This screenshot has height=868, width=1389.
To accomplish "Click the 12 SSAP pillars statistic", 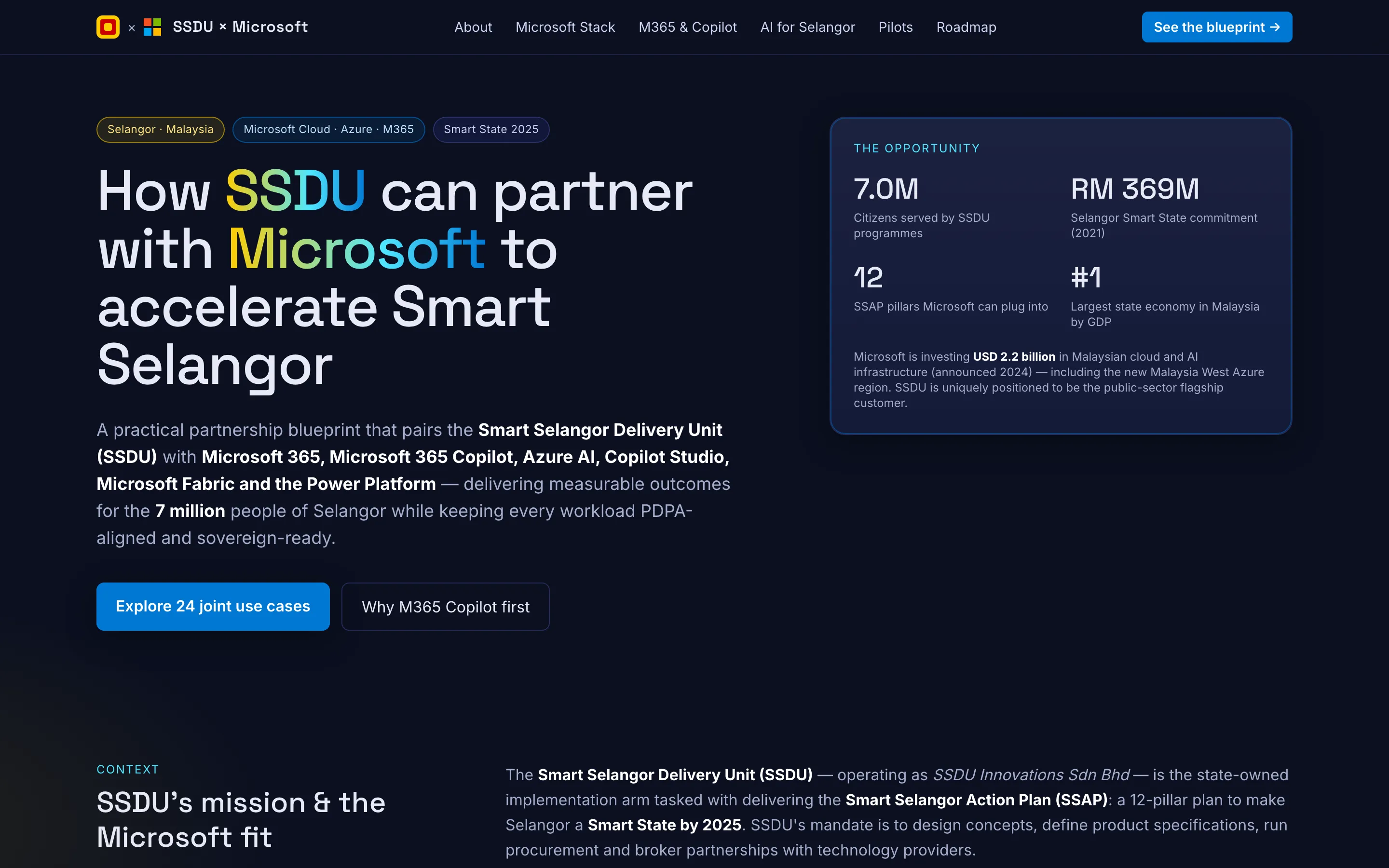I will click(869, 278).
